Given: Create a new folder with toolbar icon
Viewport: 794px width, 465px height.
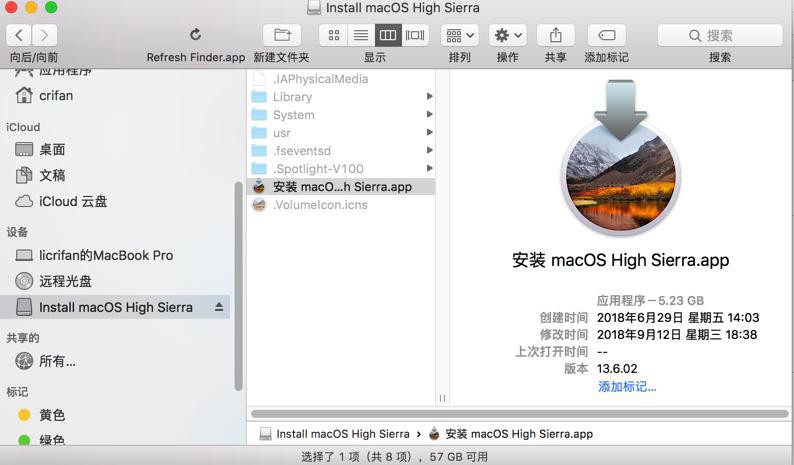Looking at the screenshot, I should click(x=282, y=35).
